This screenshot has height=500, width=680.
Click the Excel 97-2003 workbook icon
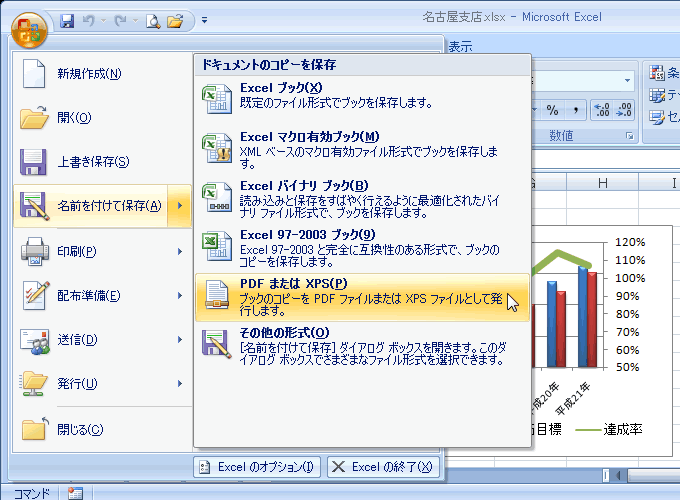tap(217, 246)
